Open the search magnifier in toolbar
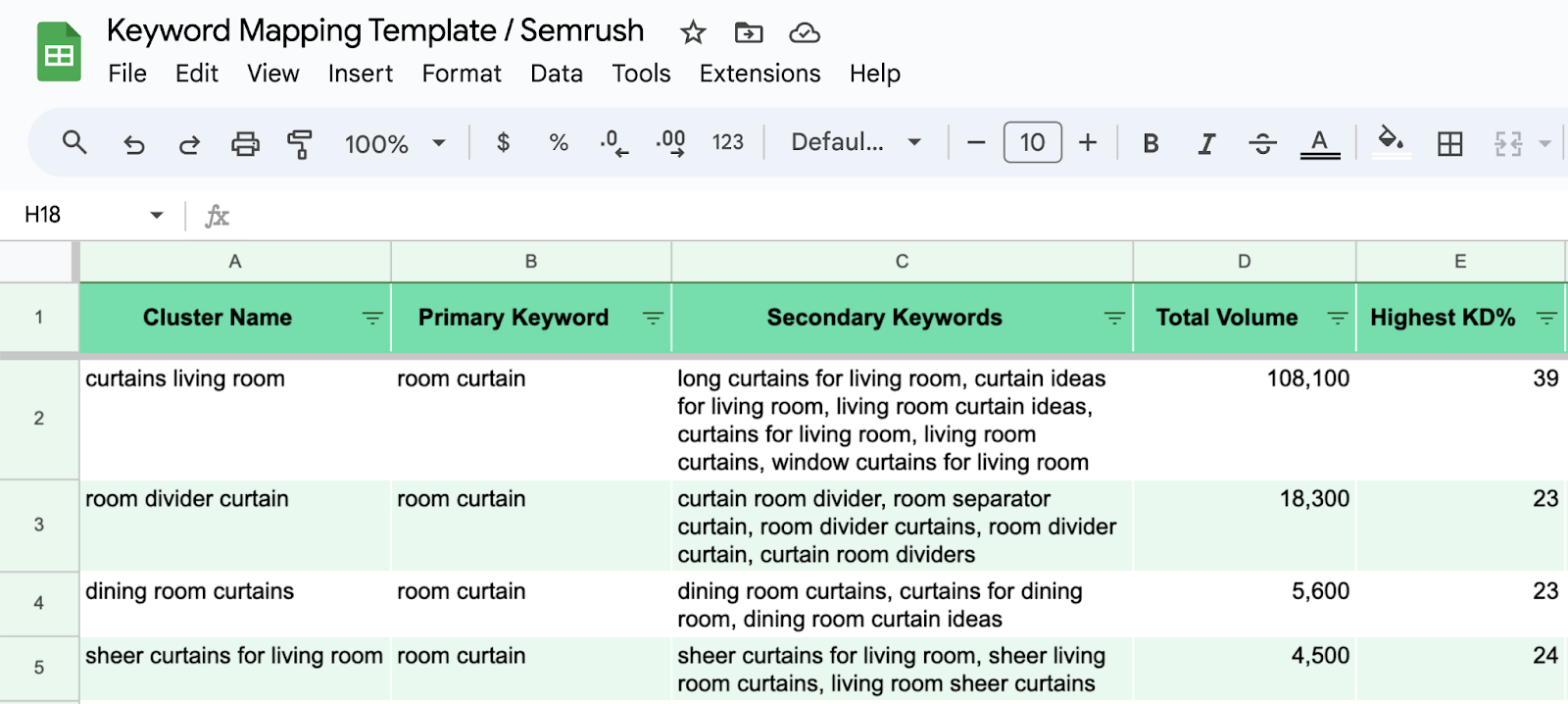 point(74,143)
